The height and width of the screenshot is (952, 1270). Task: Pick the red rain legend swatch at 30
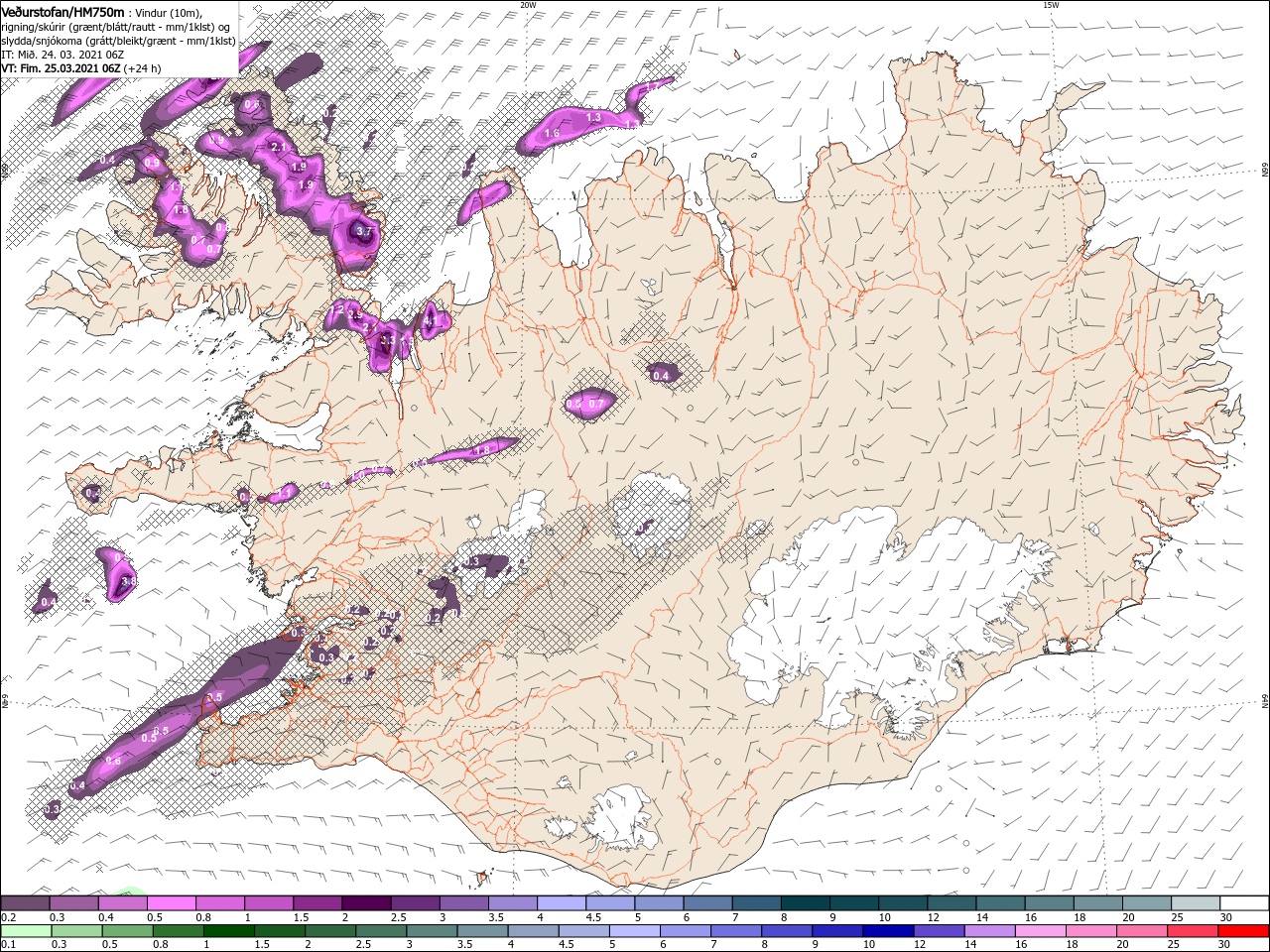coord(1244,931)
